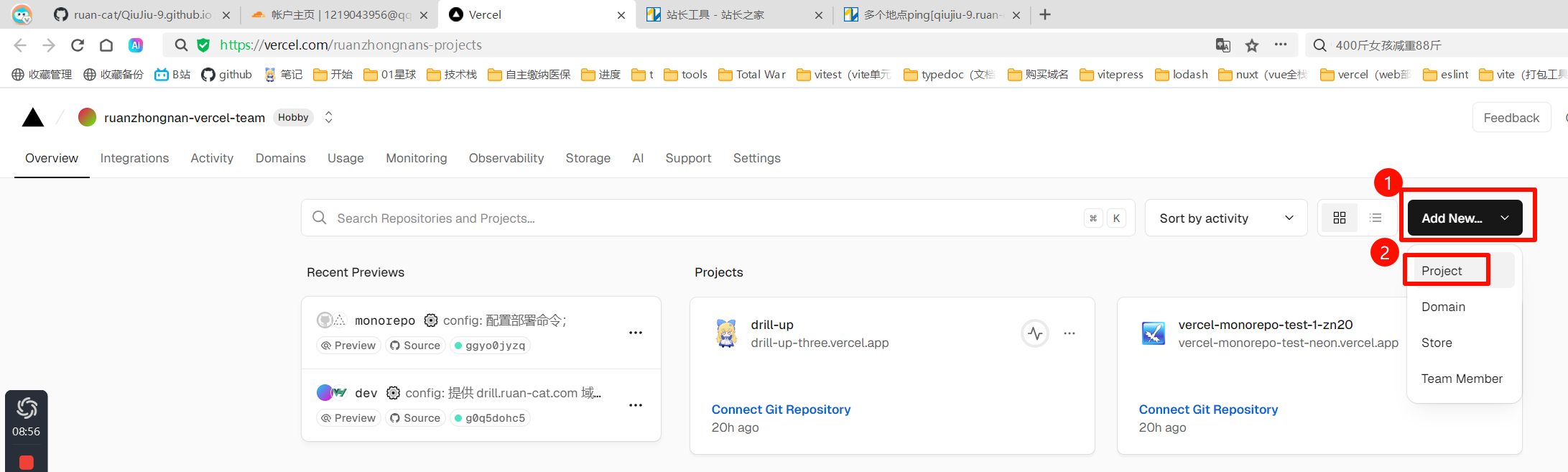Image resolution: width=1568 pixels, height=472 pixels.
Task: Reload the page with refresh icon
Action: pos(78,45)
